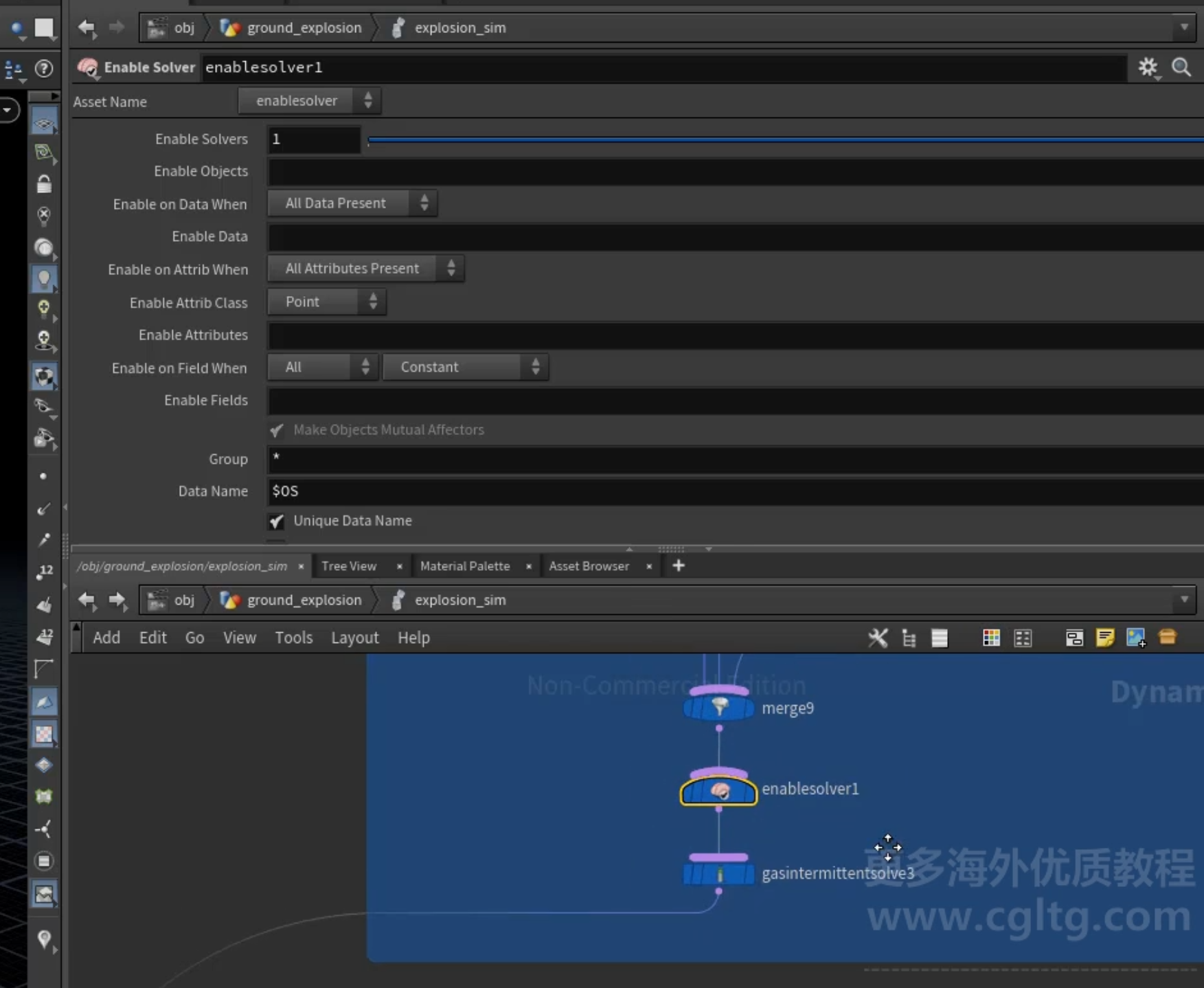Open the Layout menu in network editor
The image size is (1204, 988).
tap(355, 638)
